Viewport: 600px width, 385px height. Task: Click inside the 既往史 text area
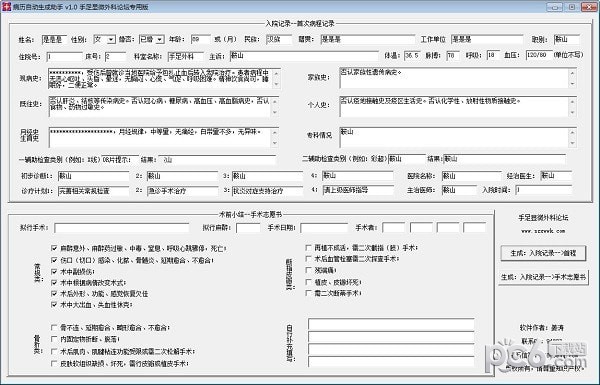160,106
